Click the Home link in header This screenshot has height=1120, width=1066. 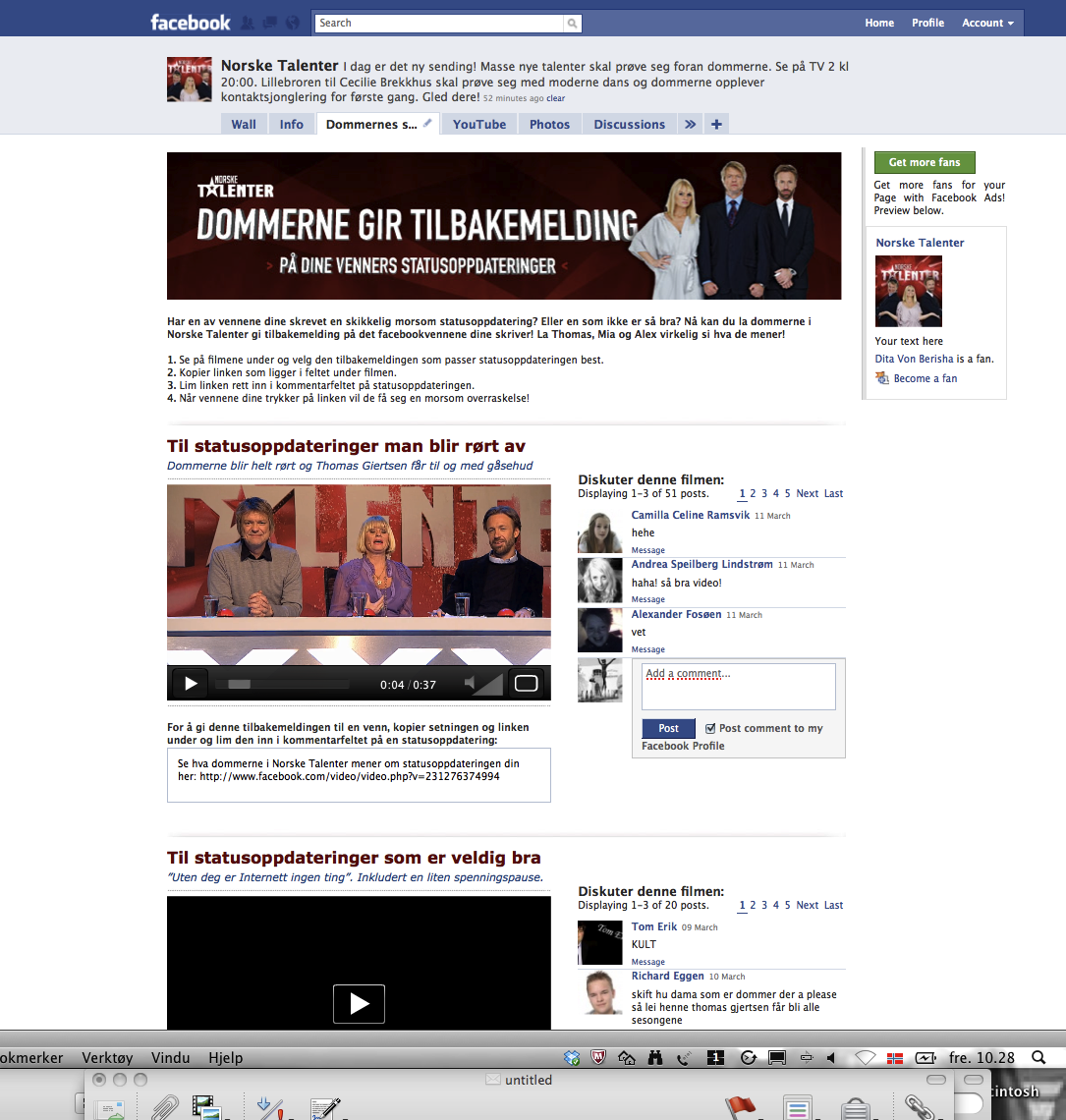point(879,23)
